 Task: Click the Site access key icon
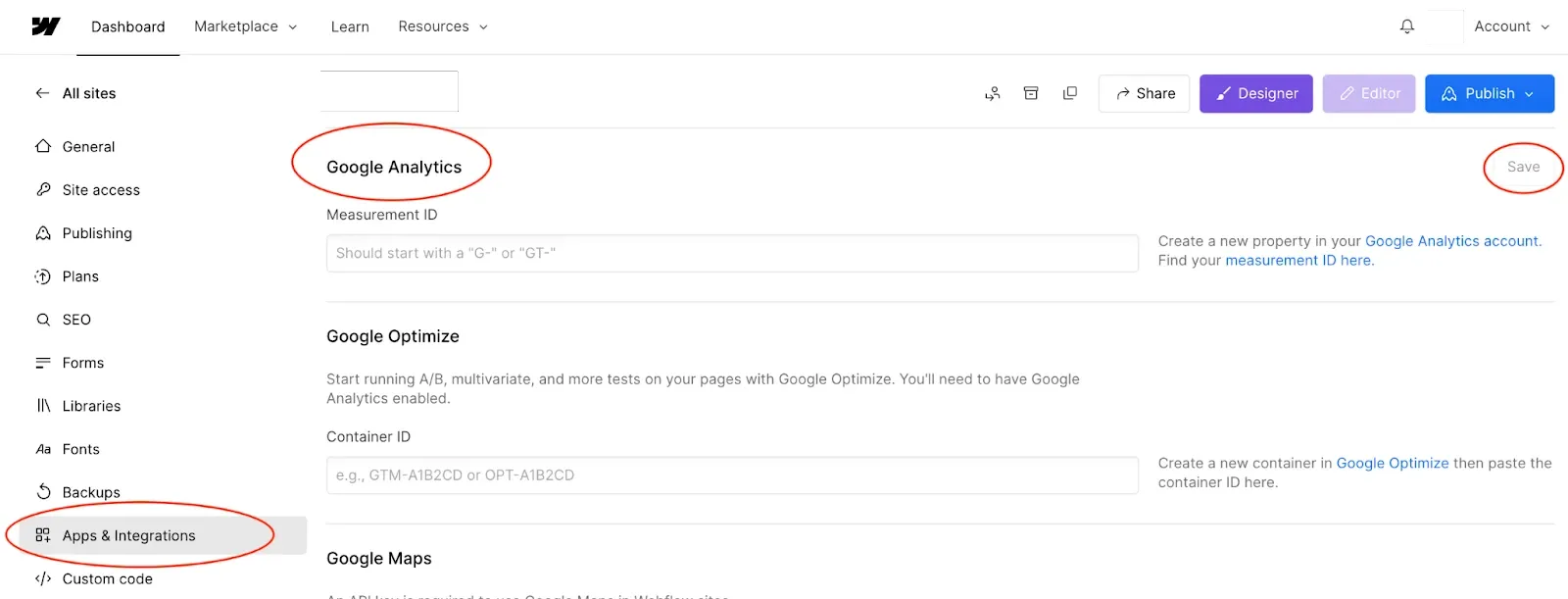tap(43, 189)
